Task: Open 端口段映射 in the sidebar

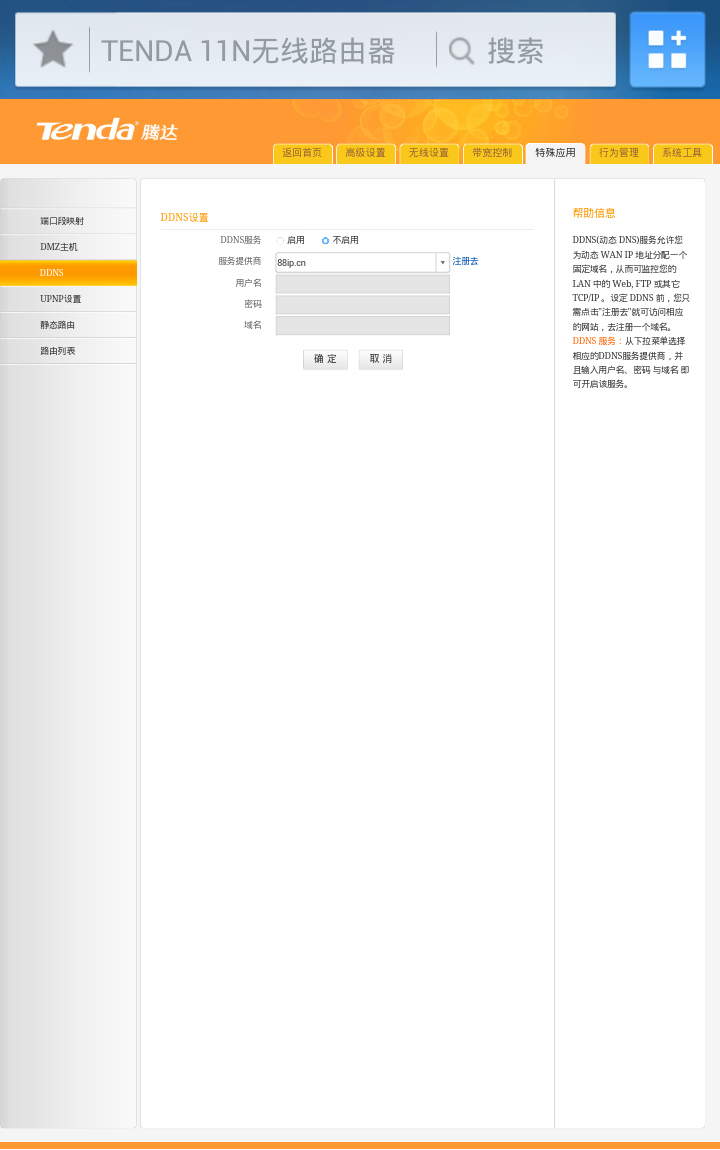Action: point(68,221)
